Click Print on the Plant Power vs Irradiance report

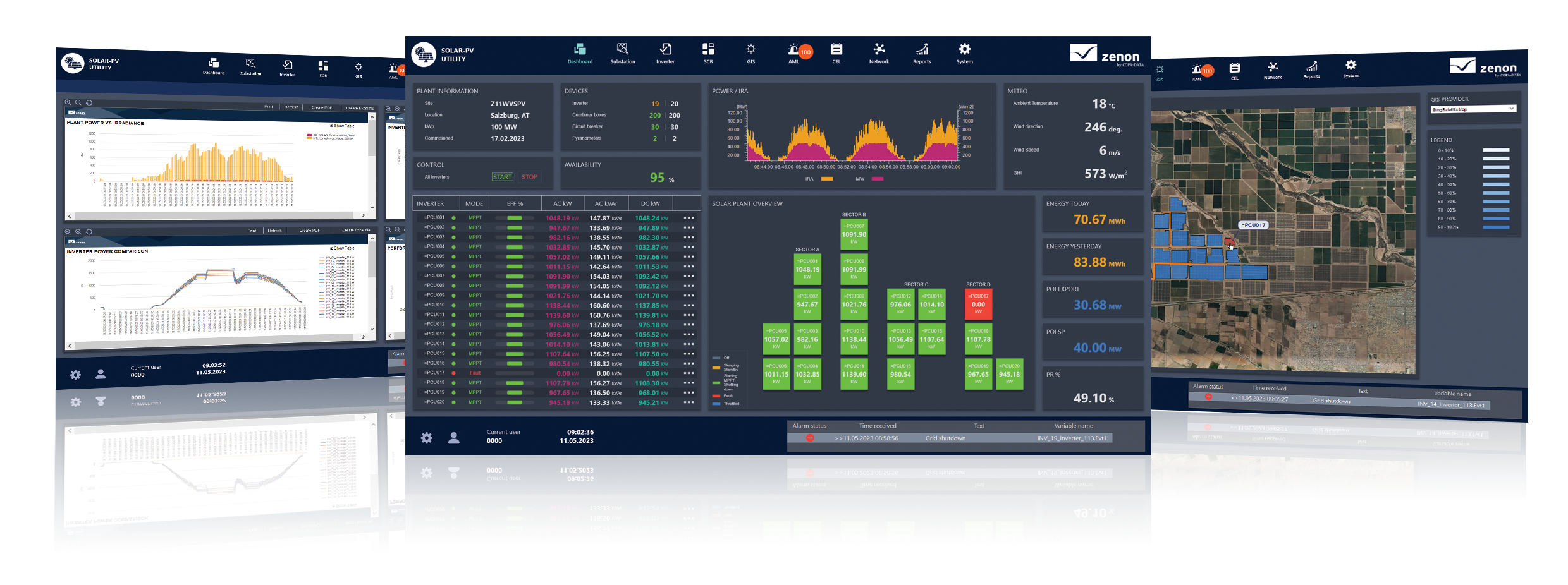coord(269,107)
